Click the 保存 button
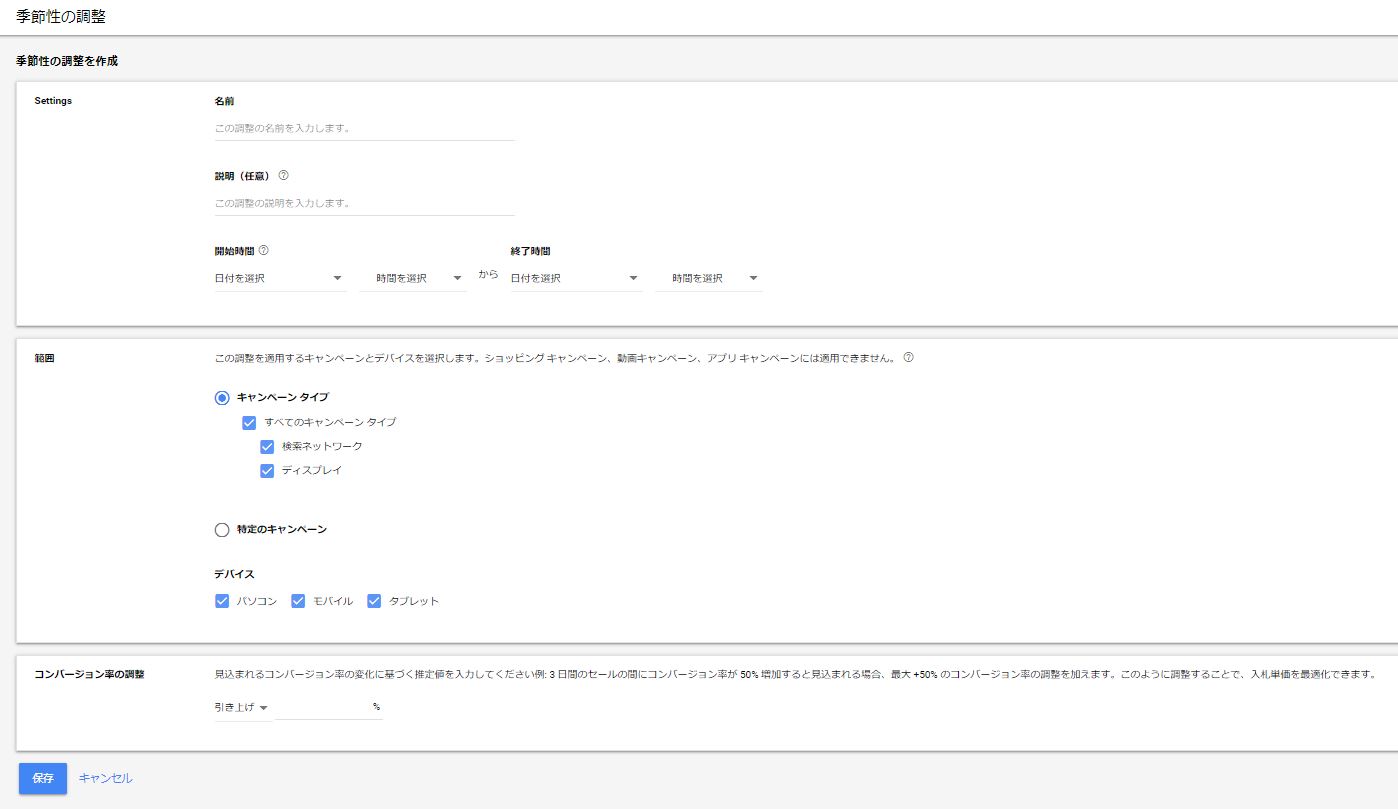Screen dimensions: 1398x809 coord(43,778)
